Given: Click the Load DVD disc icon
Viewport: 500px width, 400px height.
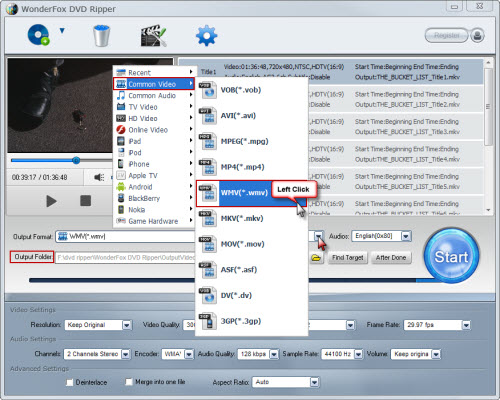Looking at the screenshot, I should [x=38, y=35].
